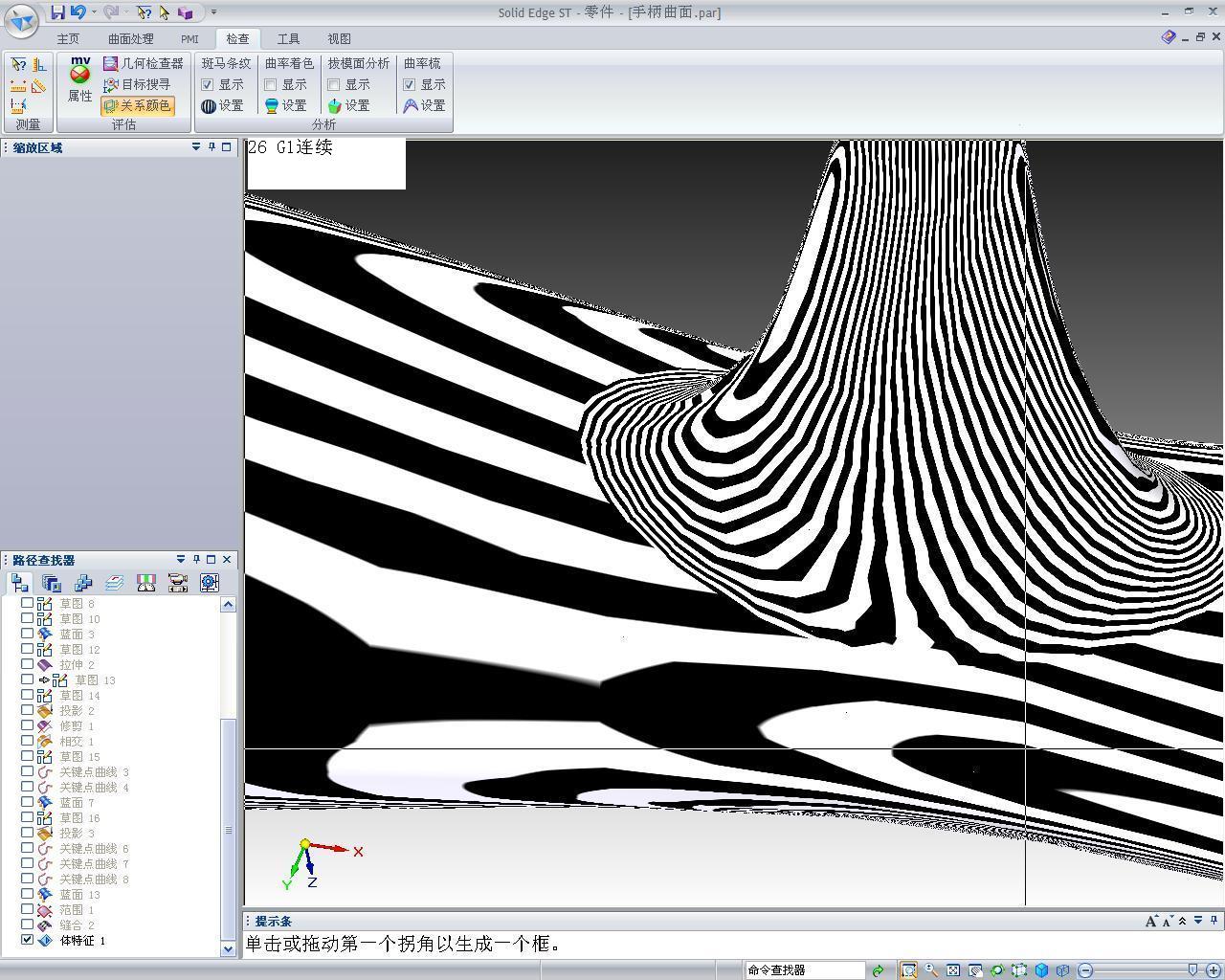Check the 草图 8 checkbox
1225x980 pixels.
click(27, 603)
